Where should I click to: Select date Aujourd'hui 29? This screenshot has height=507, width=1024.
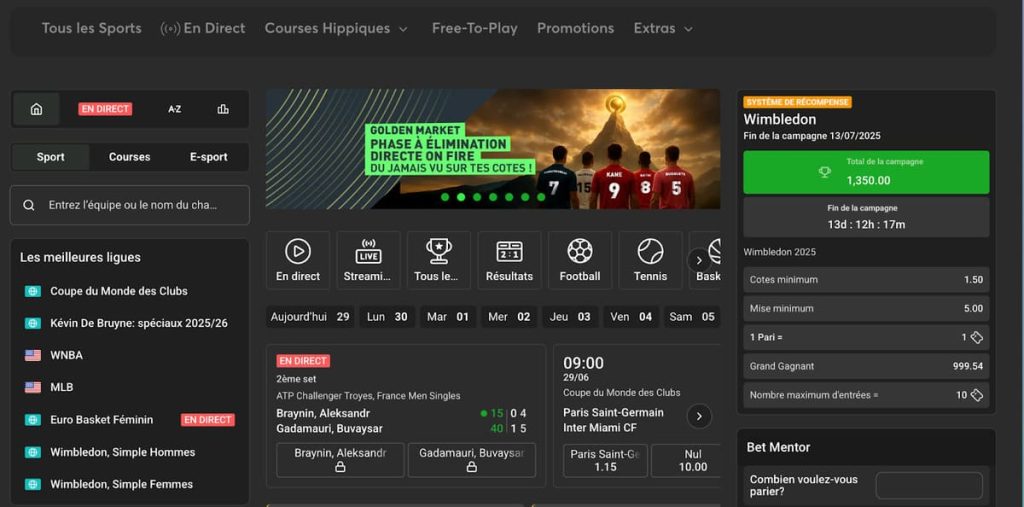click(310, 317)
